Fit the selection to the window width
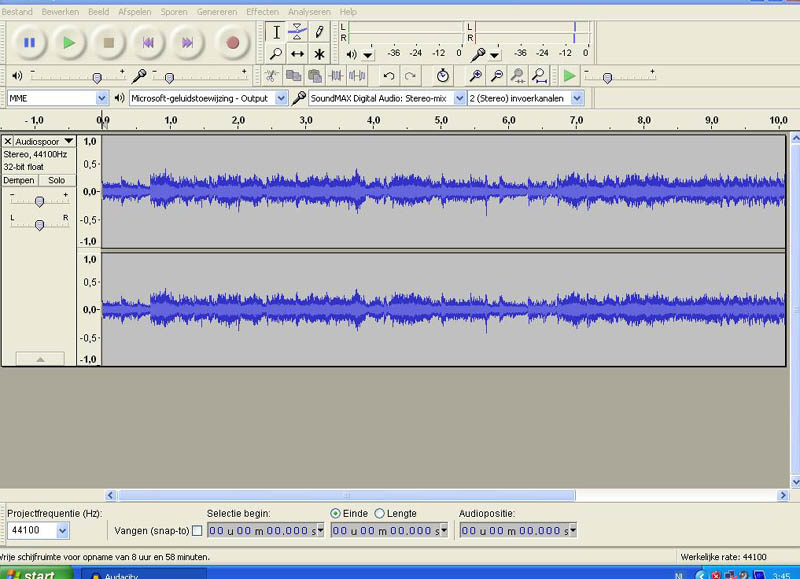800x579 pixels. 518,76
